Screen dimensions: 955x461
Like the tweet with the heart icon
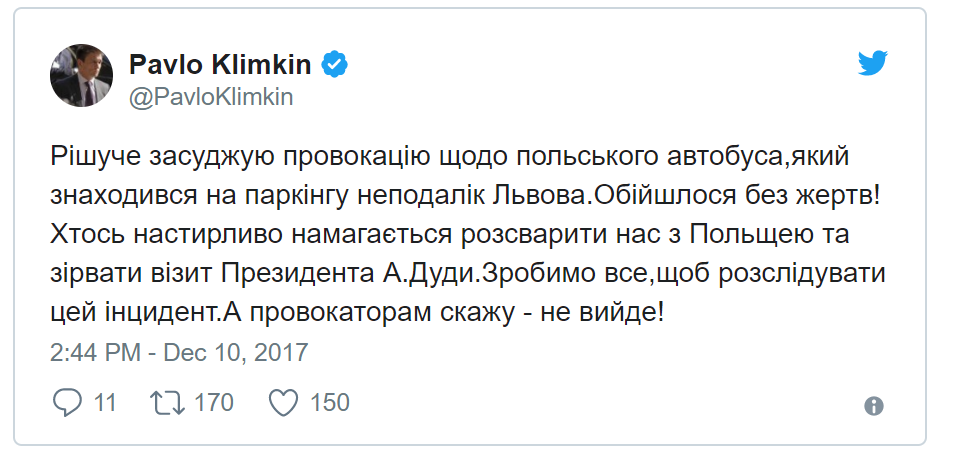tap(285, 403)
